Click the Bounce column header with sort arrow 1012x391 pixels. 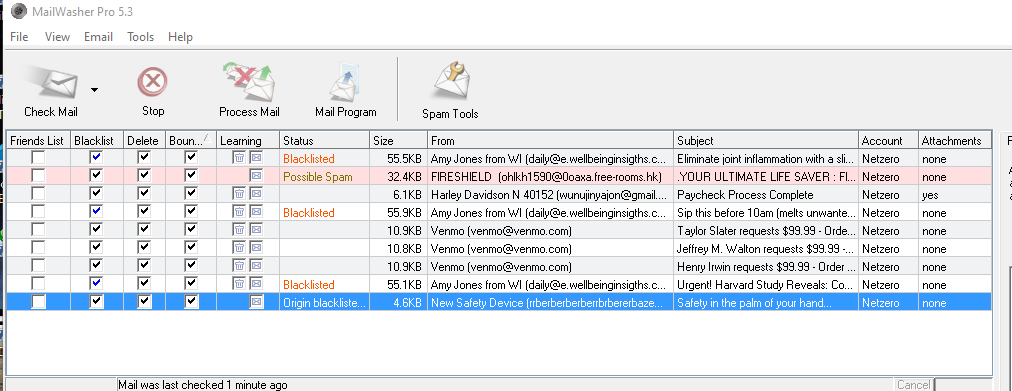190,141
